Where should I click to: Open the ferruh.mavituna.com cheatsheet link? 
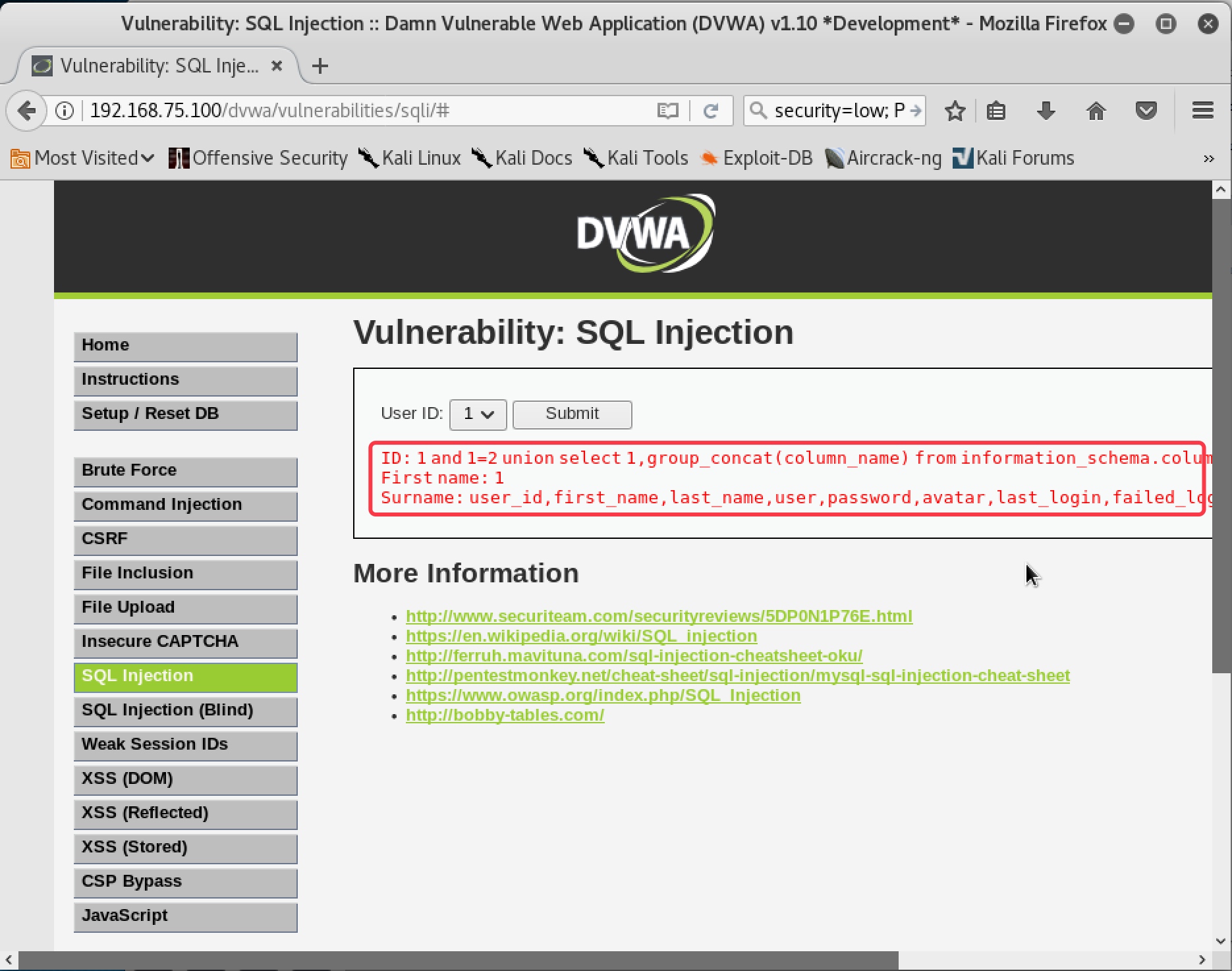(634, 655)
